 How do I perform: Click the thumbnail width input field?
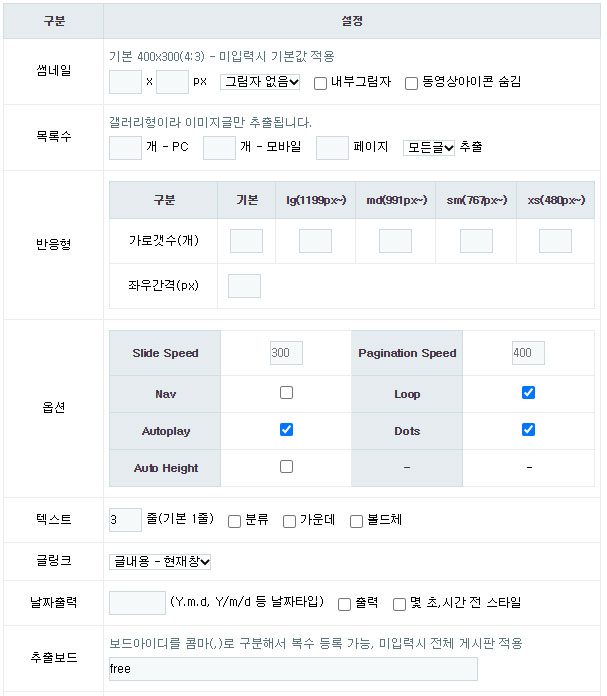125,82
